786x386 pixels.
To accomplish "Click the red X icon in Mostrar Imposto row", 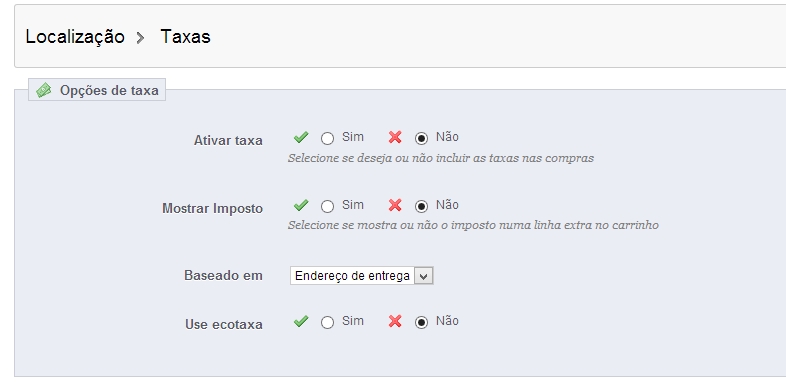I will click(395, 205).
